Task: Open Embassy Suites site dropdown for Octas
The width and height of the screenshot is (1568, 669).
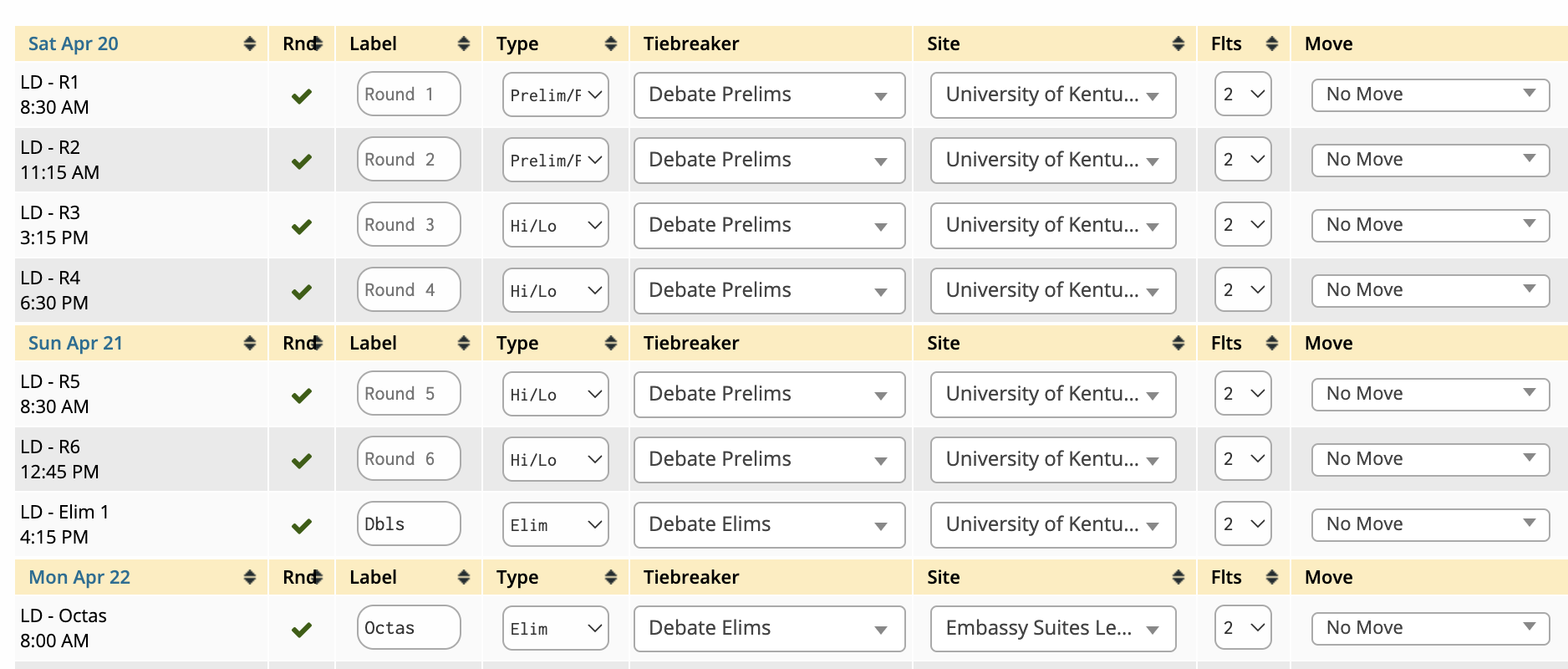Action: click(x=1052, y=629)
